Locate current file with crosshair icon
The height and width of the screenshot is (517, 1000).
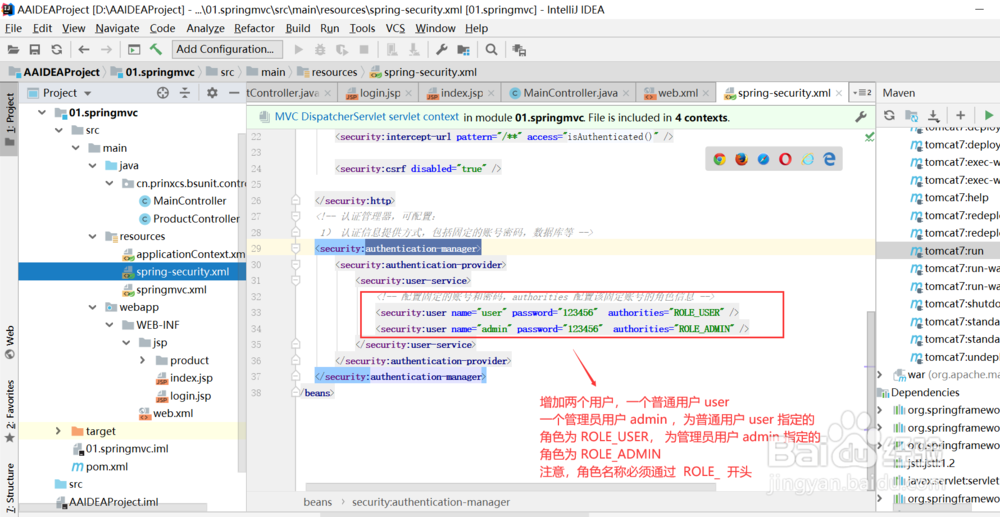(163, 93)
